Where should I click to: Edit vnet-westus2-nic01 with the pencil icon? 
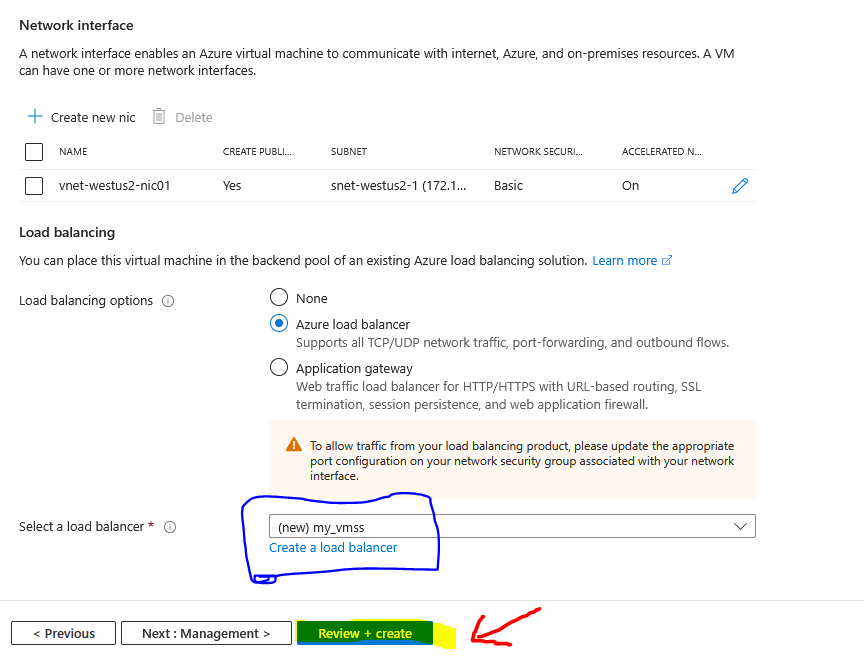tap(740, 186)
